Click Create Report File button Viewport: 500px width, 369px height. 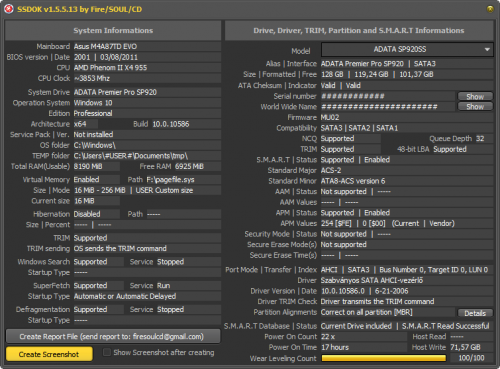[x=113, y=337]
